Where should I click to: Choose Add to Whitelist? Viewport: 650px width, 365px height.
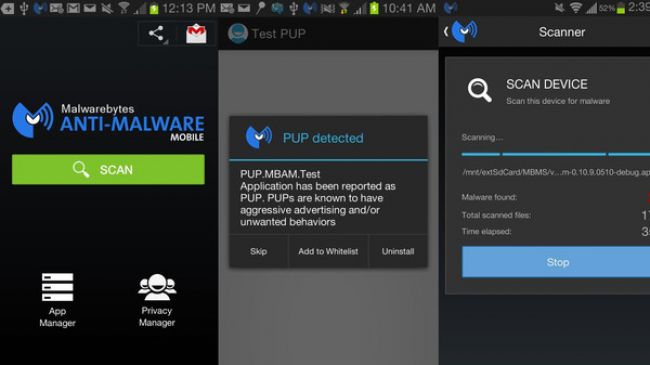(328, 251)
